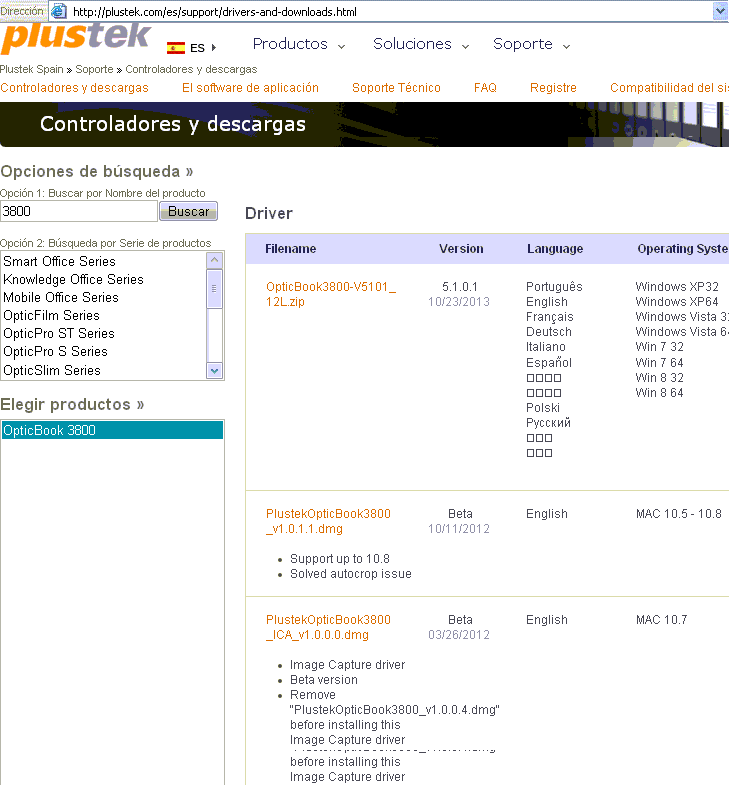Click version 5.1.0.1 text
The height and width of the screenshot is (785, 729).
tap(460, 287)
